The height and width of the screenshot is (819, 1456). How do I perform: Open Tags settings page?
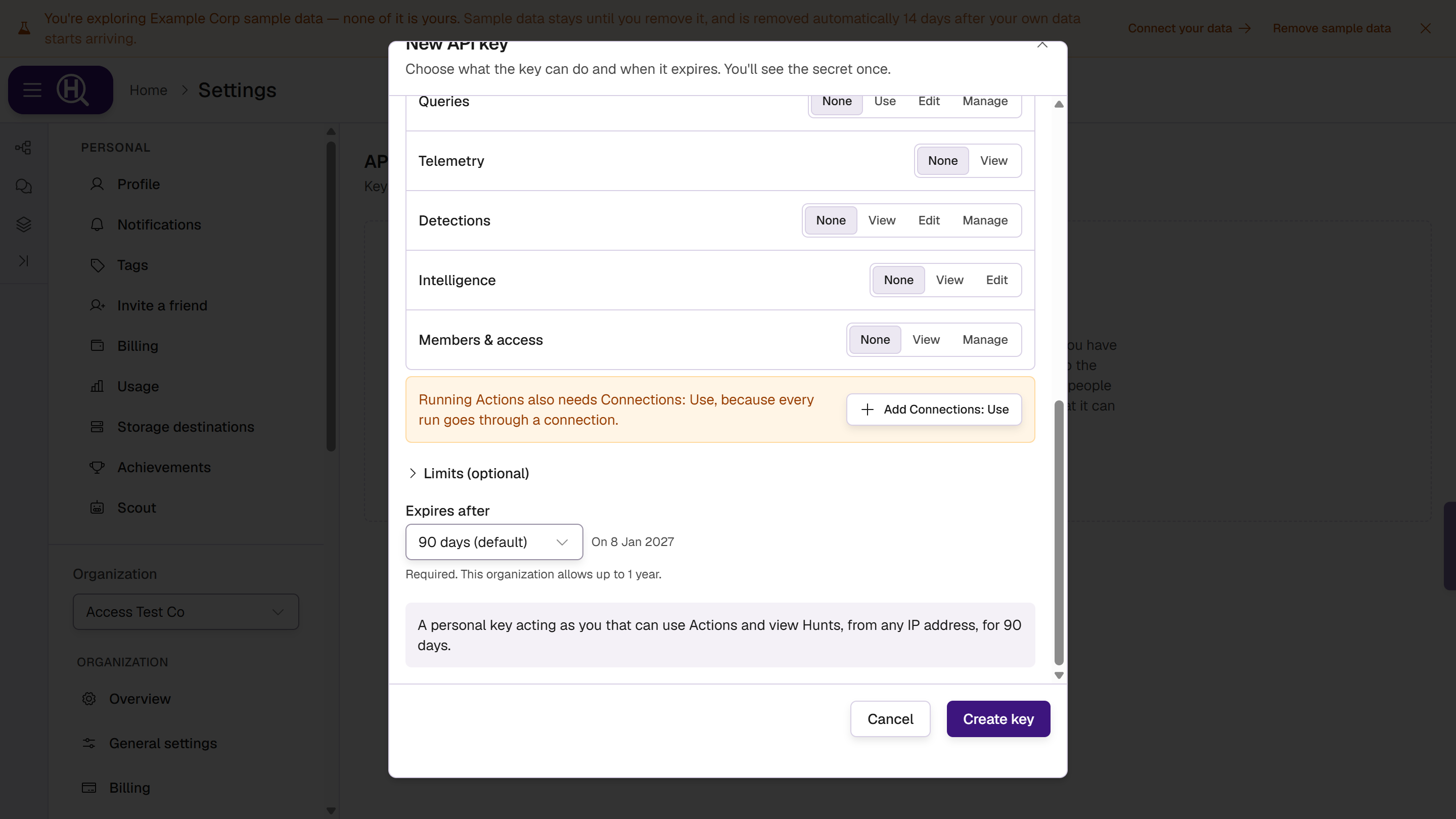pyautogui.click(x=187, y=265)
